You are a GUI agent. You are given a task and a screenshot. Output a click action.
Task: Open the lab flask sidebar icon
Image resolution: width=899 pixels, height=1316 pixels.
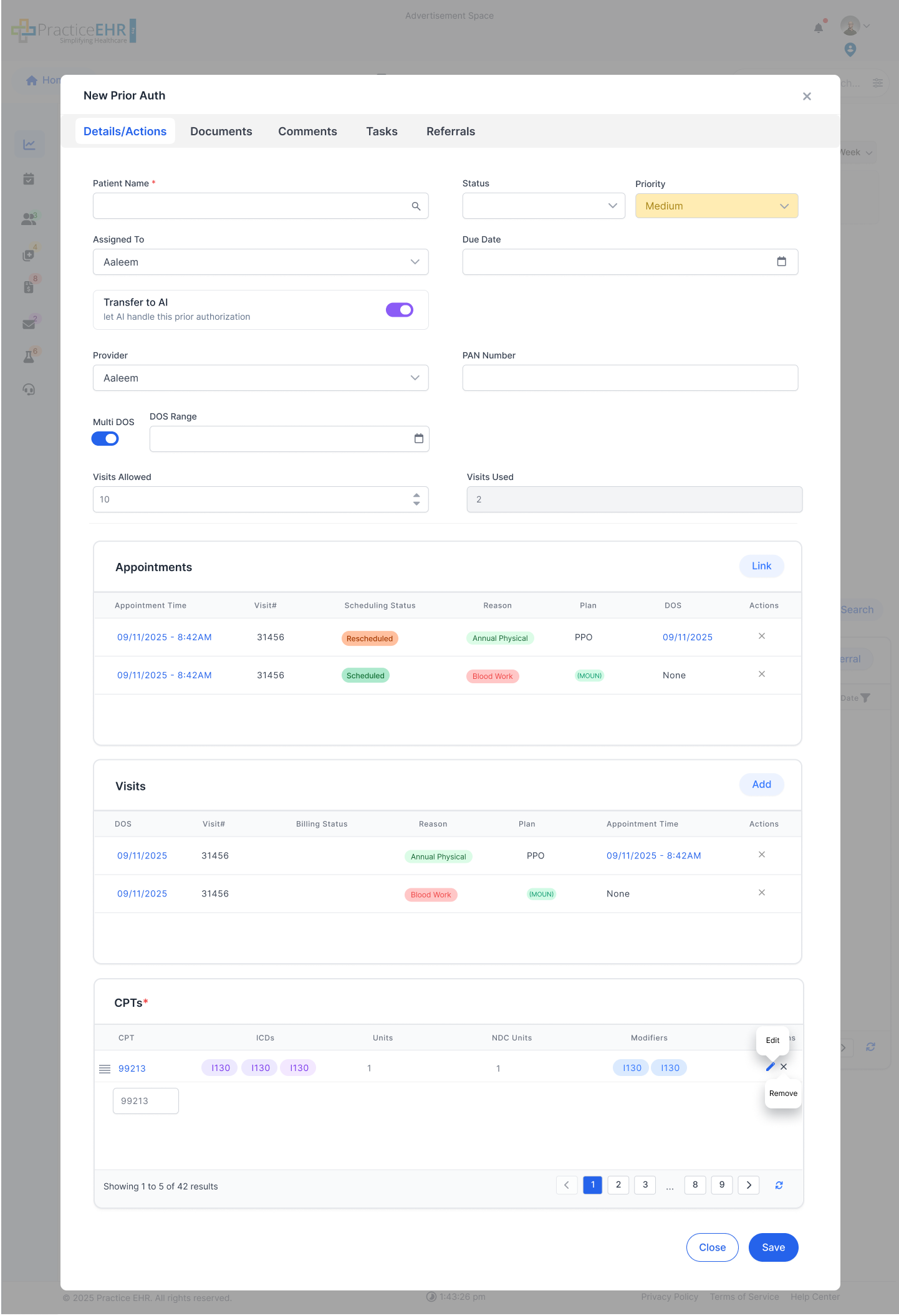coord(29,357)
